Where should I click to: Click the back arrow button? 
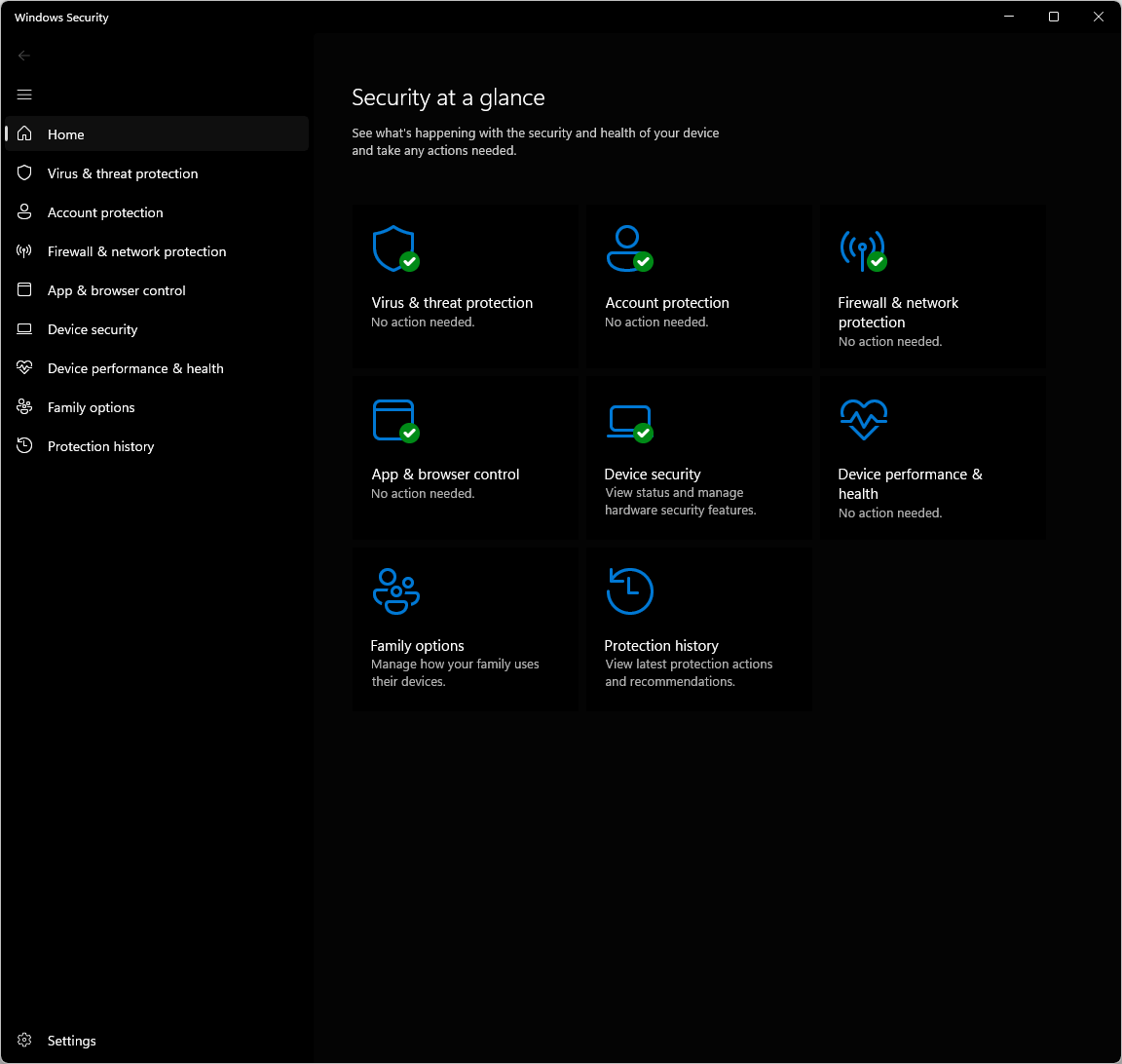pyautogui.click(x=24, y=56)
